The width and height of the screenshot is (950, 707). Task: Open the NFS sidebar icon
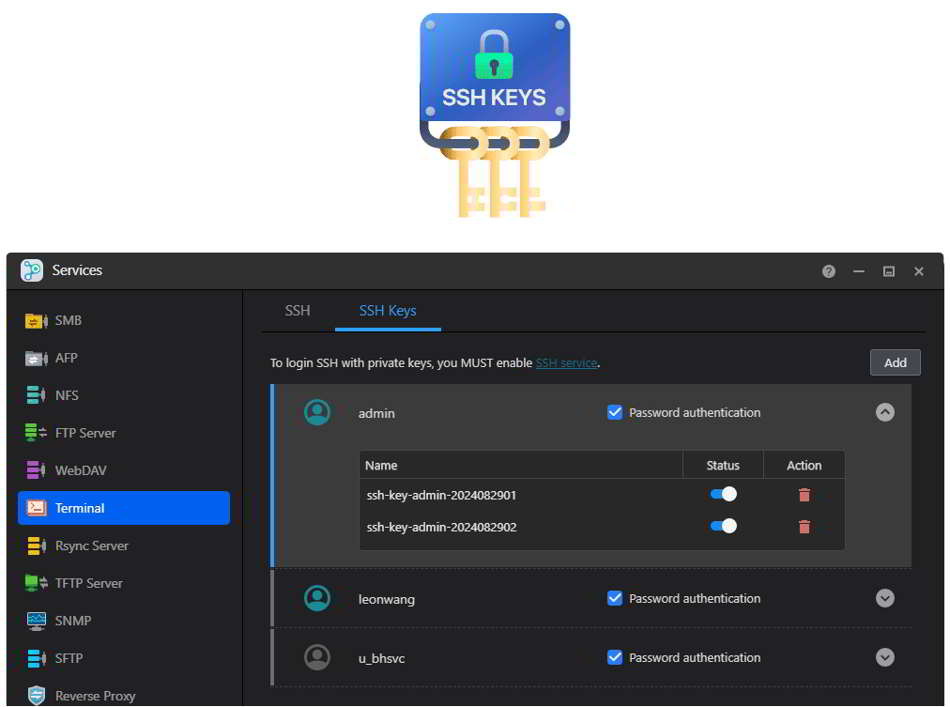pyautogui.click(x=36, y=395)
